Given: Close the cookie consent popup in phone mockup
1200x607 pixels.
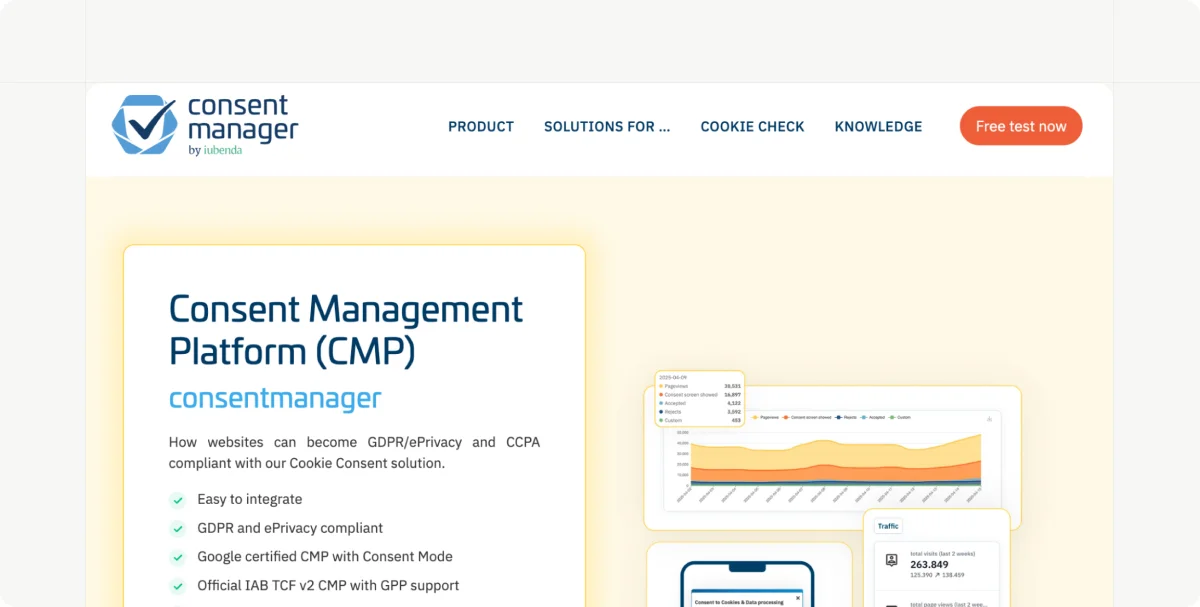Looking at the screenshot, I should pyautogui.click(x=798, y=598).
